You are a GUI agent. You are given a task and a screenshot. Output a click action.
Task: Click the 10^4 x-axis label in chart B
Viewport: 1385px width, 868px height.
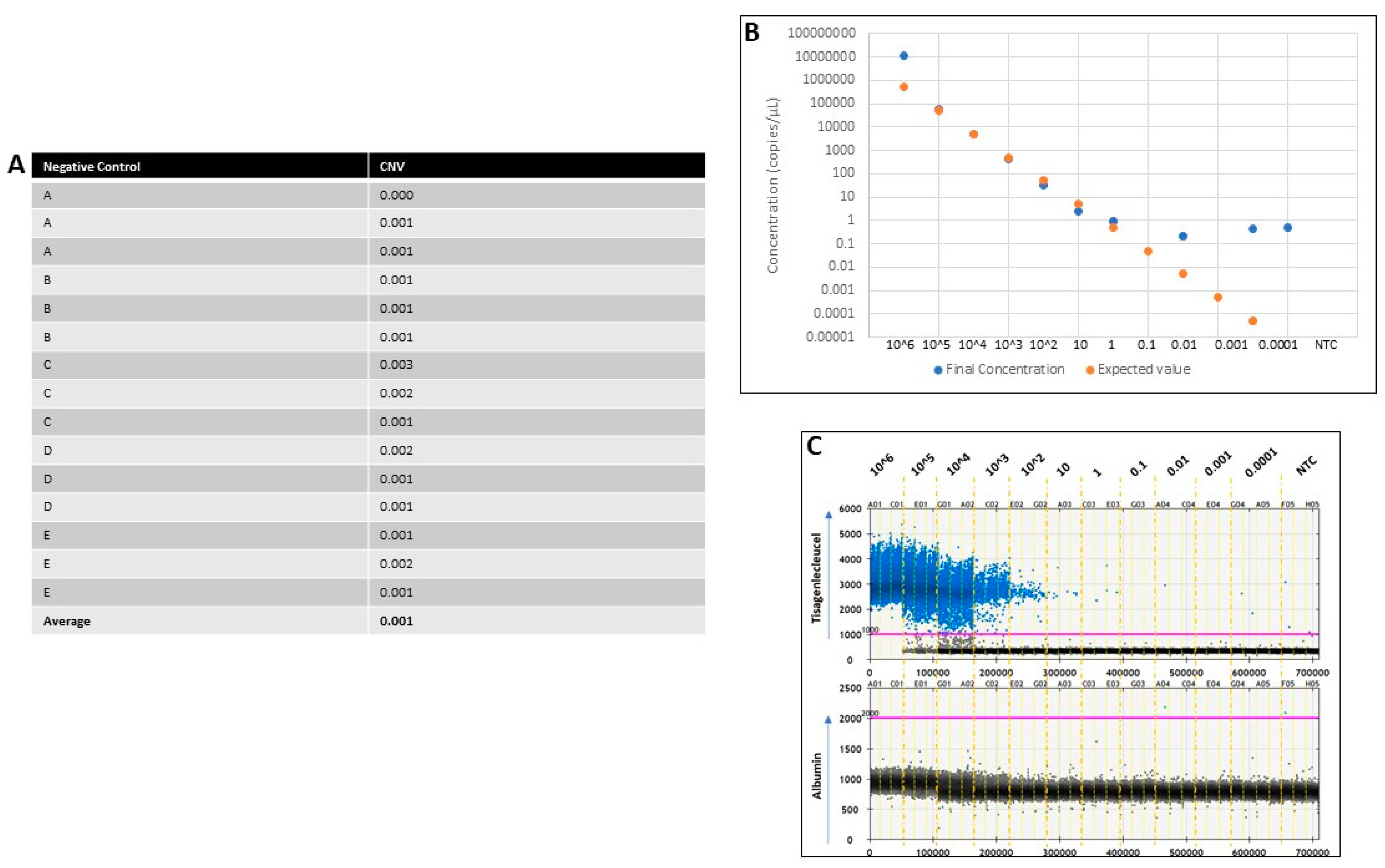[x=972, y=345]
